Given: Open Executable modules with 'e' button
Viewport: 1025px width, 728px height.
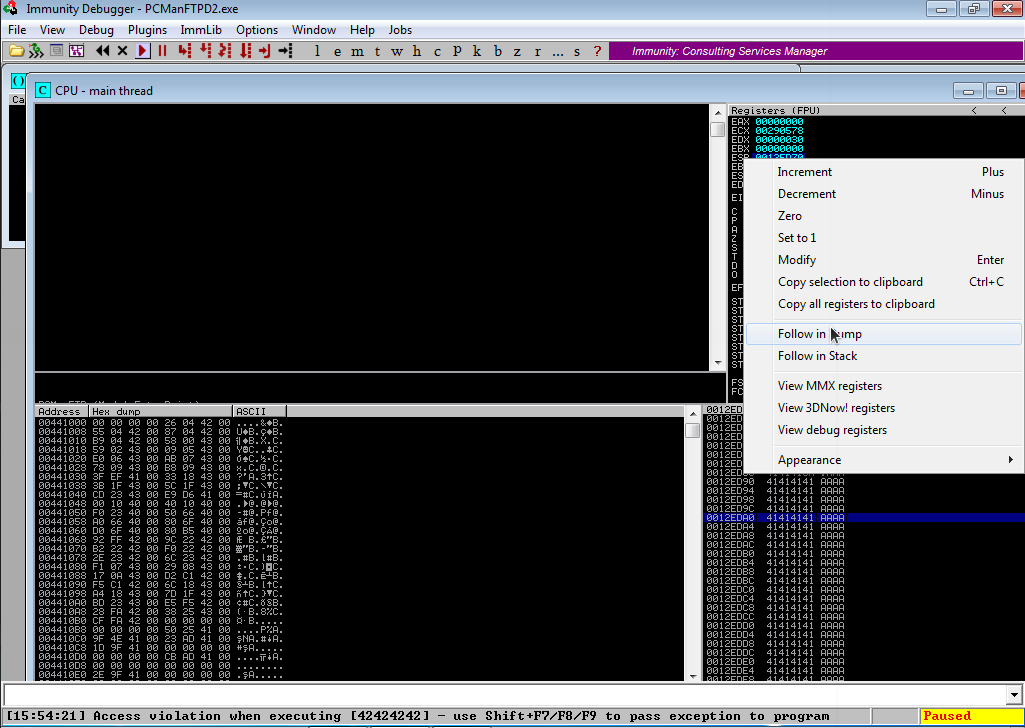Looking at the screenshot, I should click(x=337, y=51).
